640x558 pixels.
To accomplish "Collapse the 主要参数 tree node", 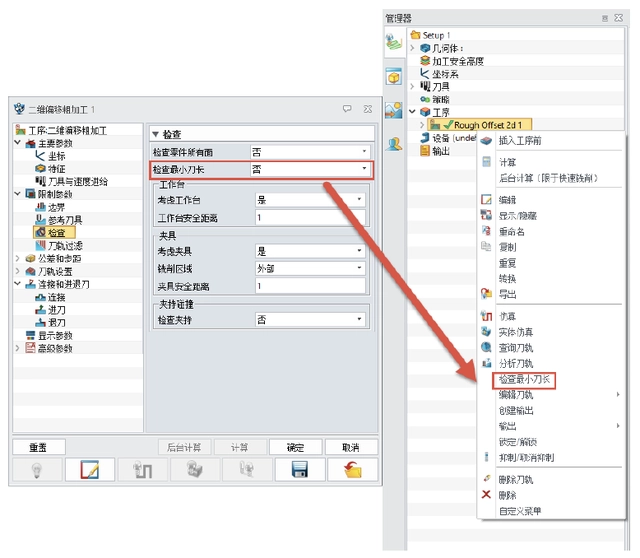I will [x=18, y=143].
